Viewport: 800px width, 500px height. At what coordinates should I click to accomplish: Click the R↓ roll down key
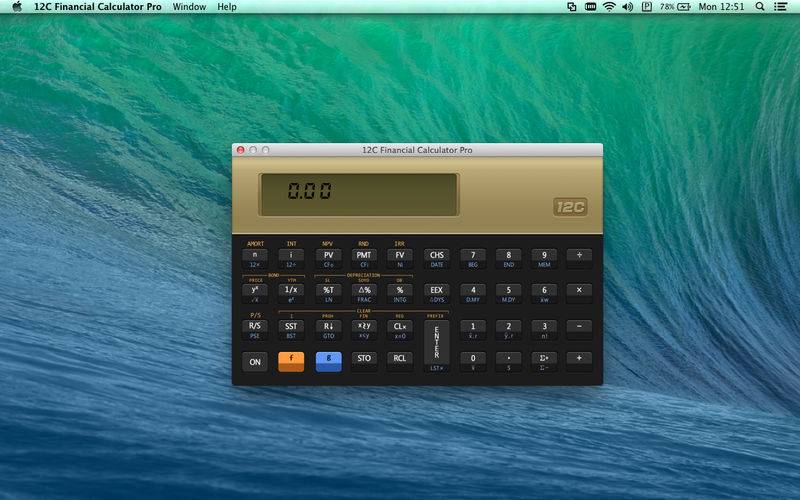point(328,330)
